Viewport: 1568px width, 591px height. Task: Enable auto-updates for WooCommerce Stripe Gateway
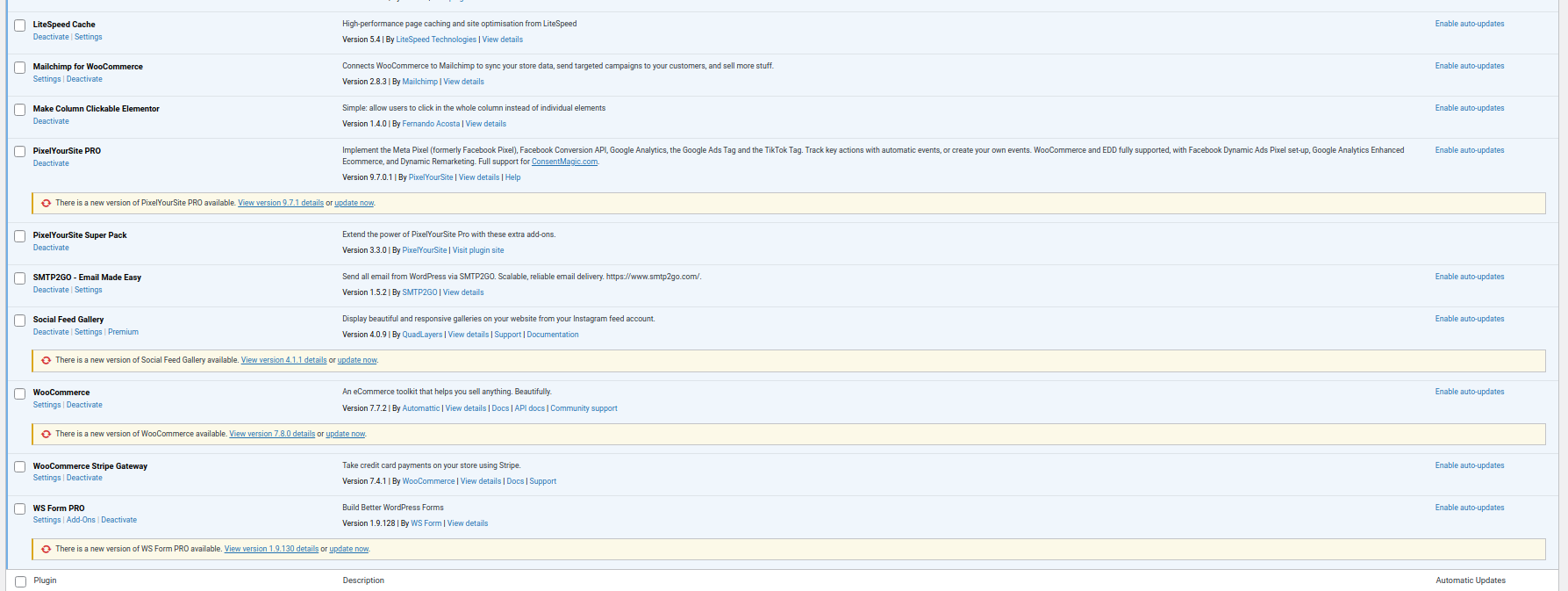pos(1469,465)
